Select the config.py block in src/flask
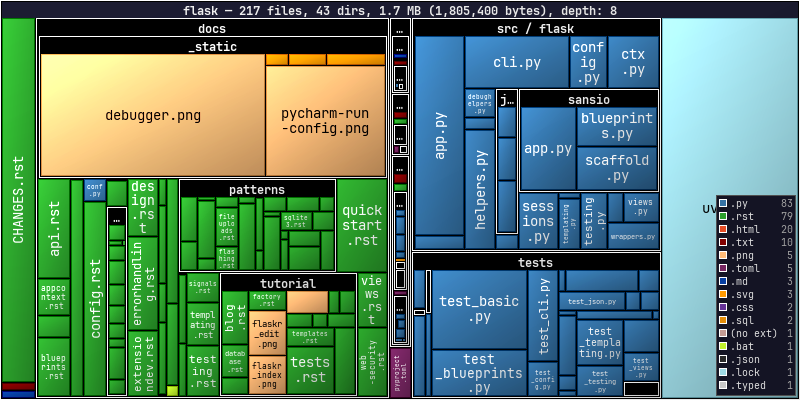Screen dimensions: 800x400 point(588,62)
